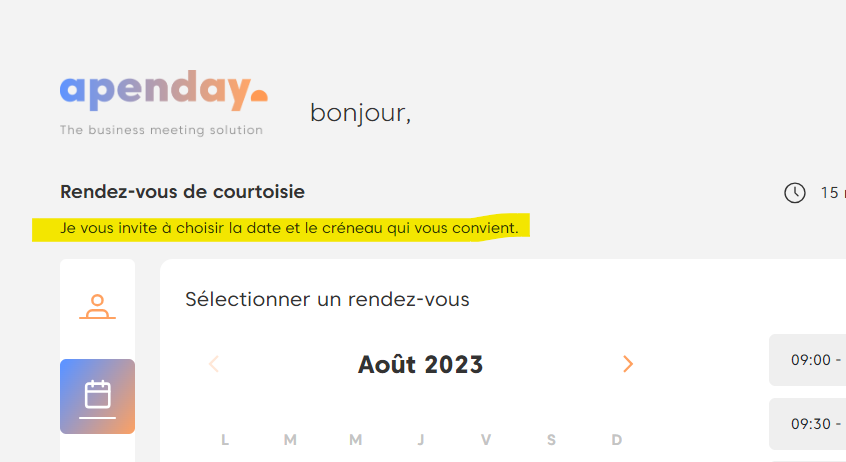Click the Août 2023 month label
The height and width of the screenshot is (462, 846).
point(420,365)
